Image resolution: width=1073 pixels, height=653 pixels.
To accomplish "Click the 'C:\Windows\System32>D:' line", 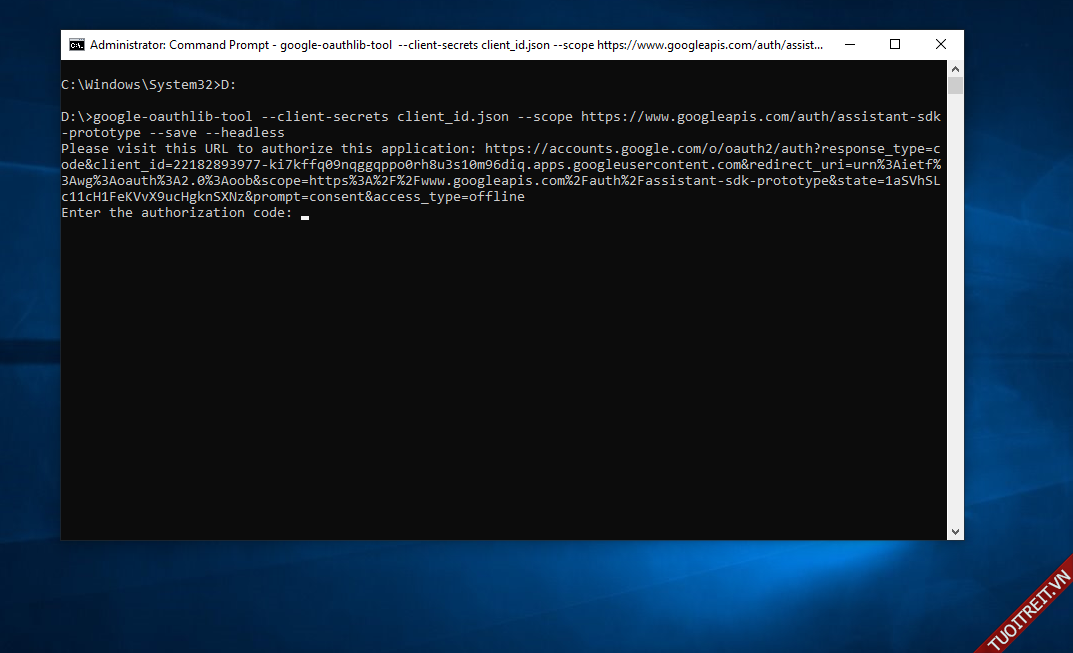I will point(148,85).
